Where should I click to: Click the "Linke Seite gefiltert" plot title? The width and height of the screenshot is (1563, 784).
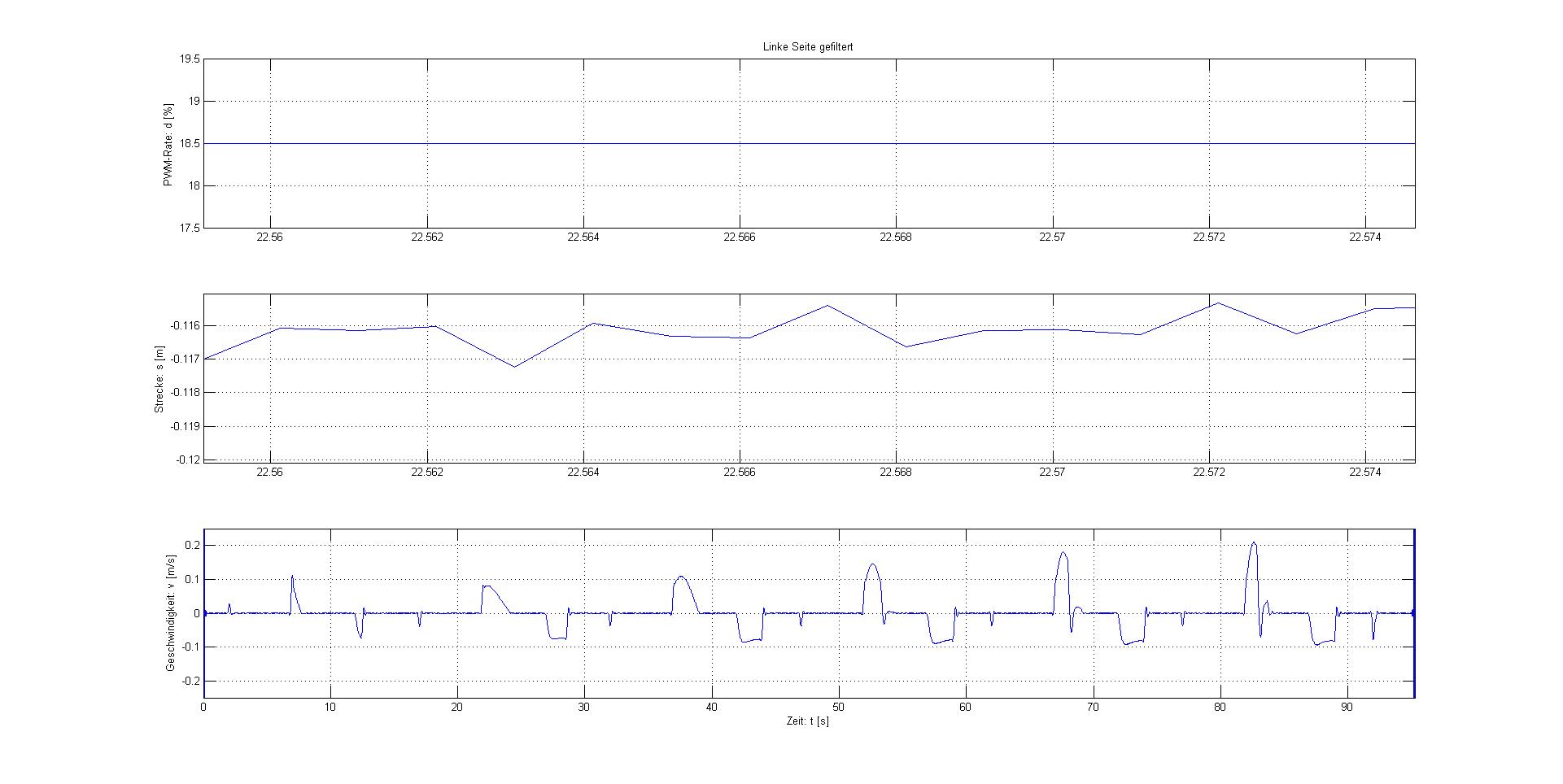point(807,47)
